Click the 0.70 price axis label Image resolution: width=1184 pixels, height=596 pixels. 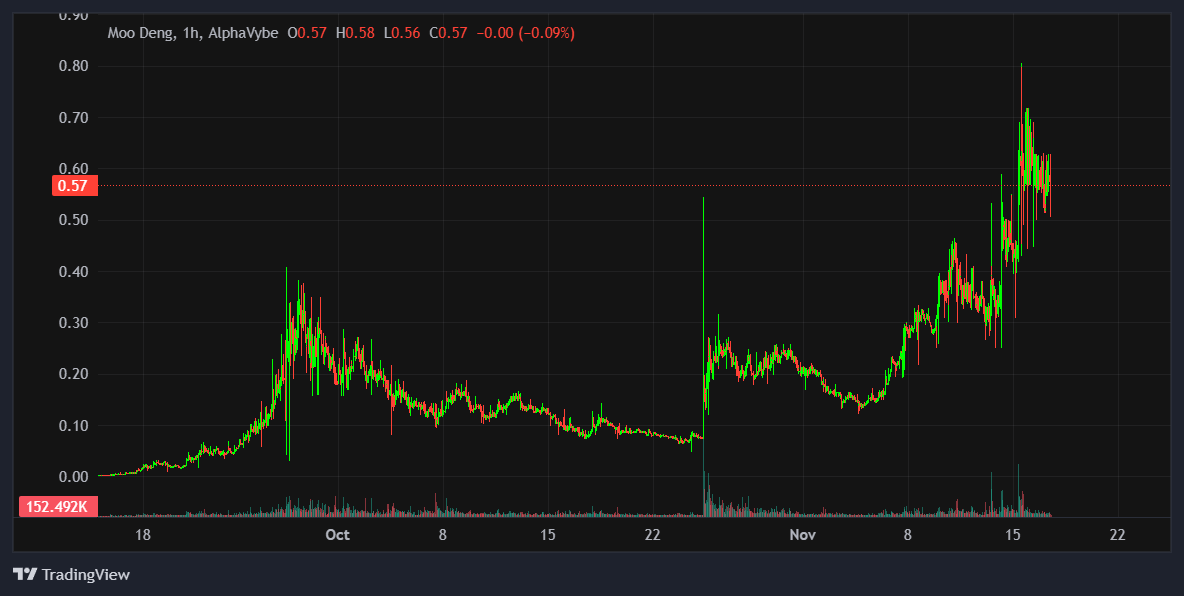coord(74,117)
